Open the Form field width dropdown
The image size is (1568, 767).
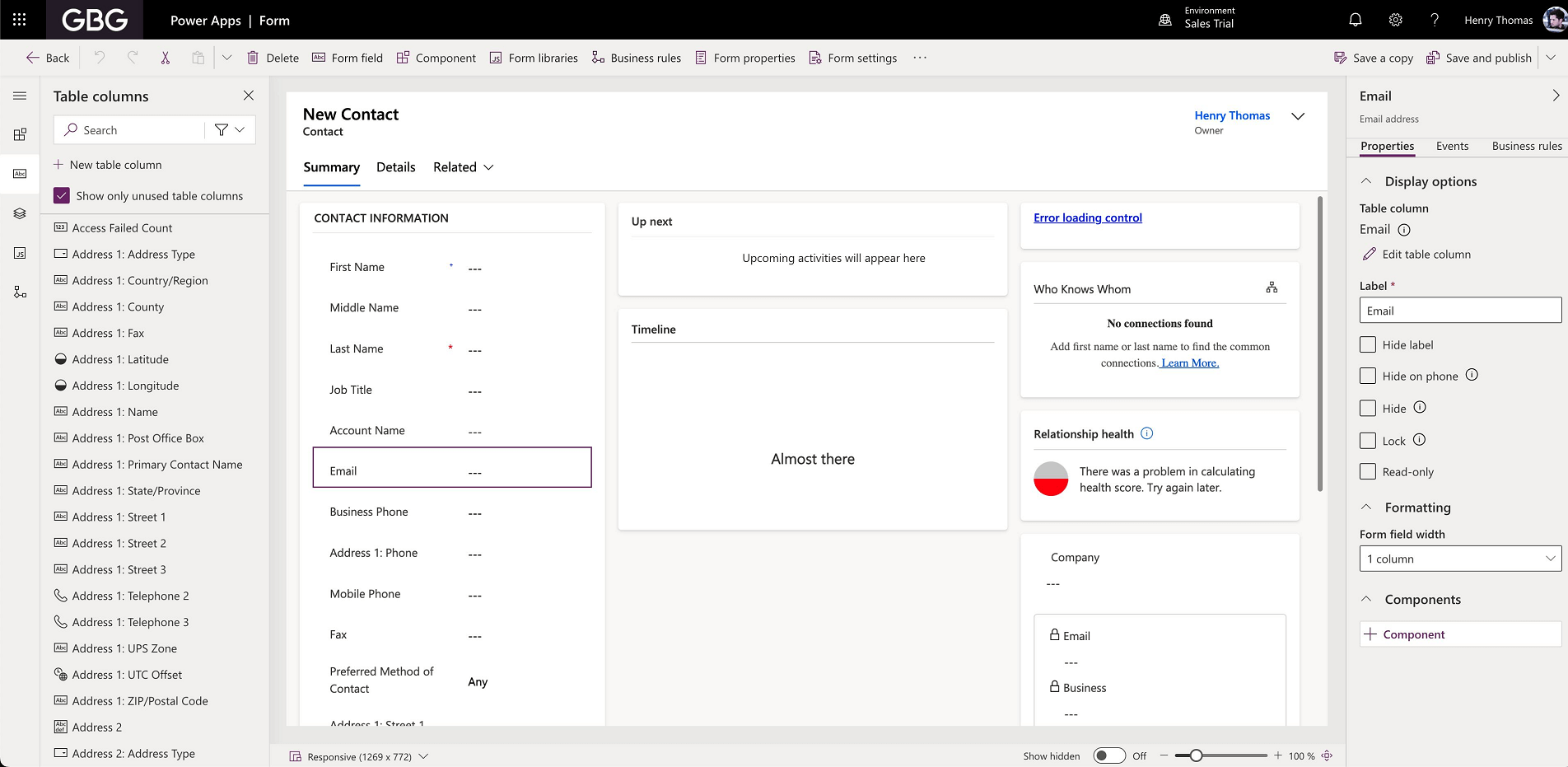[x=1458, y=558]
